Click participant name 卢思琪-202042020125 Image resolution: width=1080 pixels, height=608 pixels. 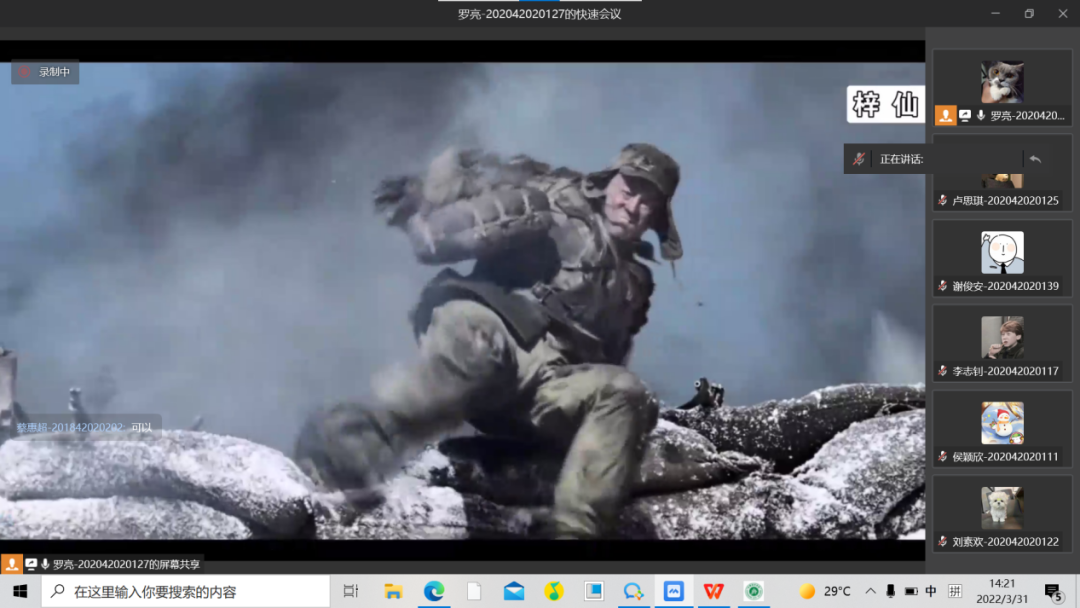pyautogui.click(x=1005, y=200)
